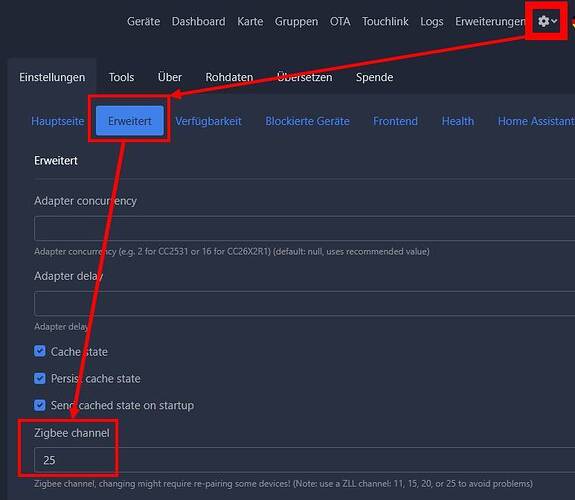Switch to the Über tab
Screen dimensions: 575x500
(x=170, y=77)
